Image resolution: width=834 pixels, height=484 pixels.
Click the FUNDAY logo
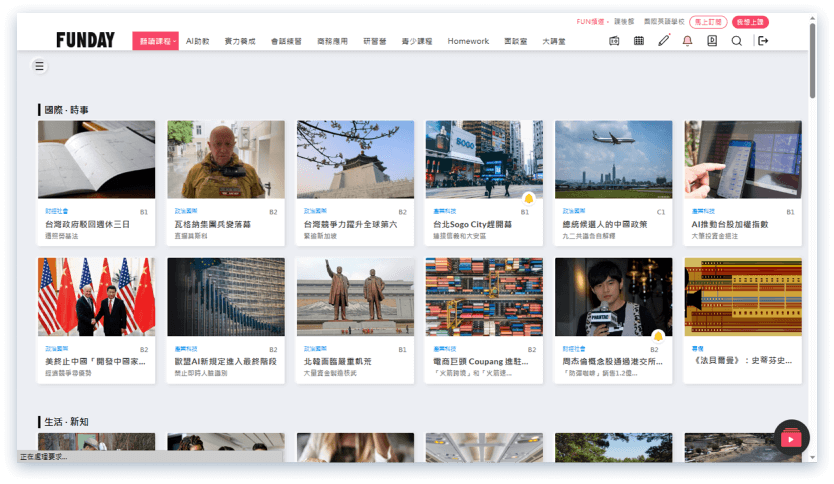pos(85,40)
